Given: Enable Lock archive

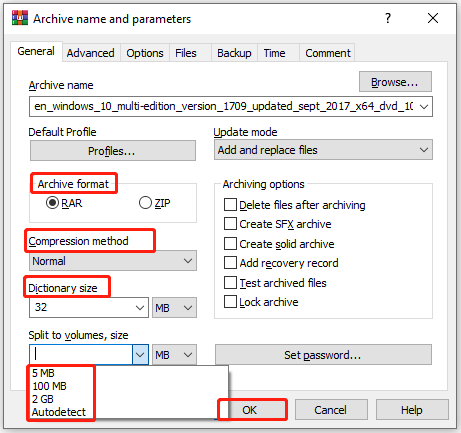Looking at the screenshot, I should coord(230,302).
